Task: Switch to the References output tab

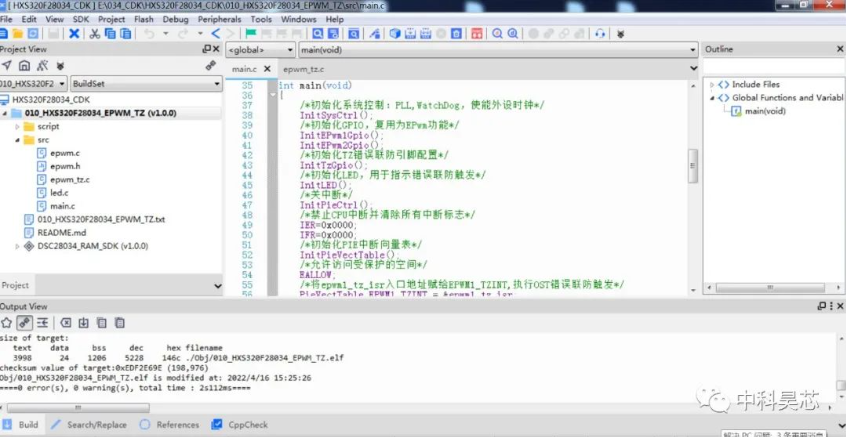Action: coord(169,425)
